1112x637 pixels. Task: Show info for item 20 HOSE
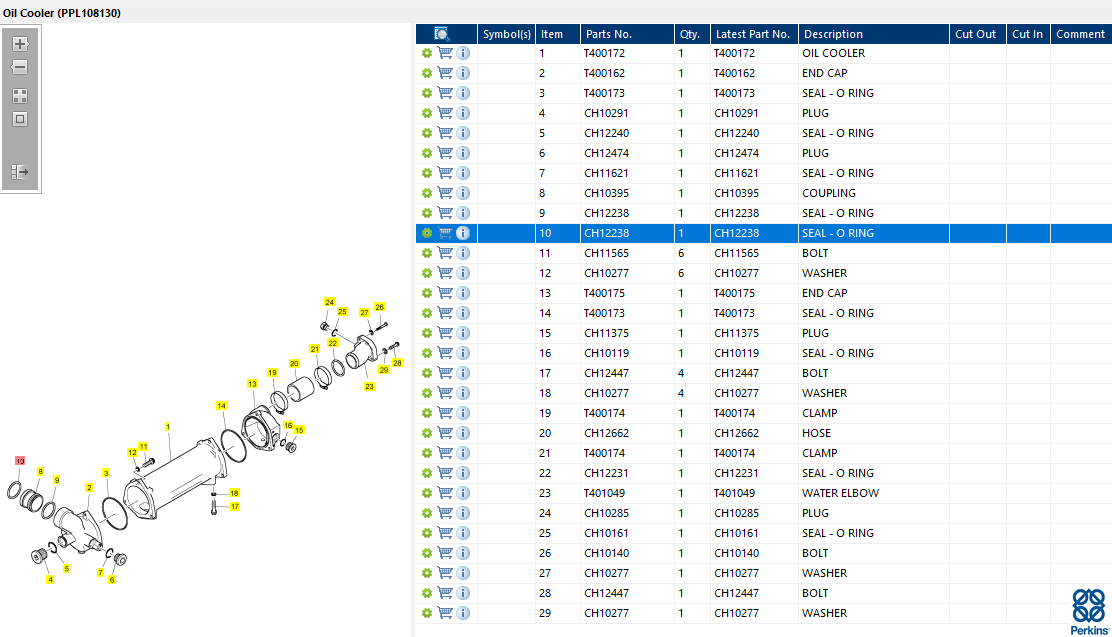[x=463, y=433]
